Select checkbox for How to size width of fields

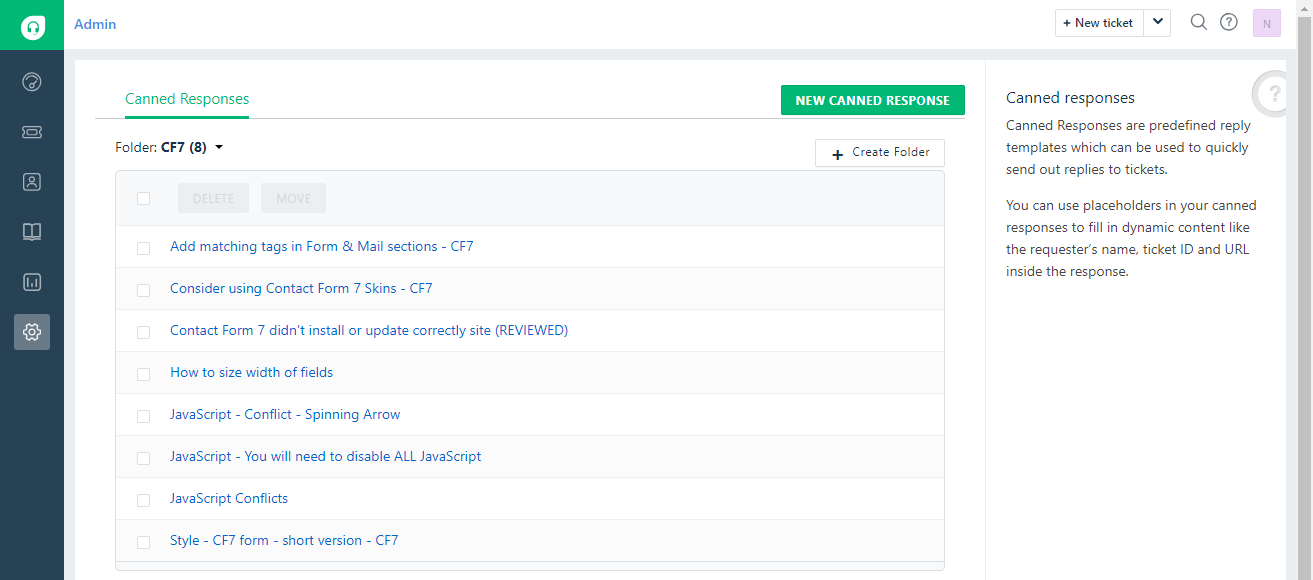[144, 373]
